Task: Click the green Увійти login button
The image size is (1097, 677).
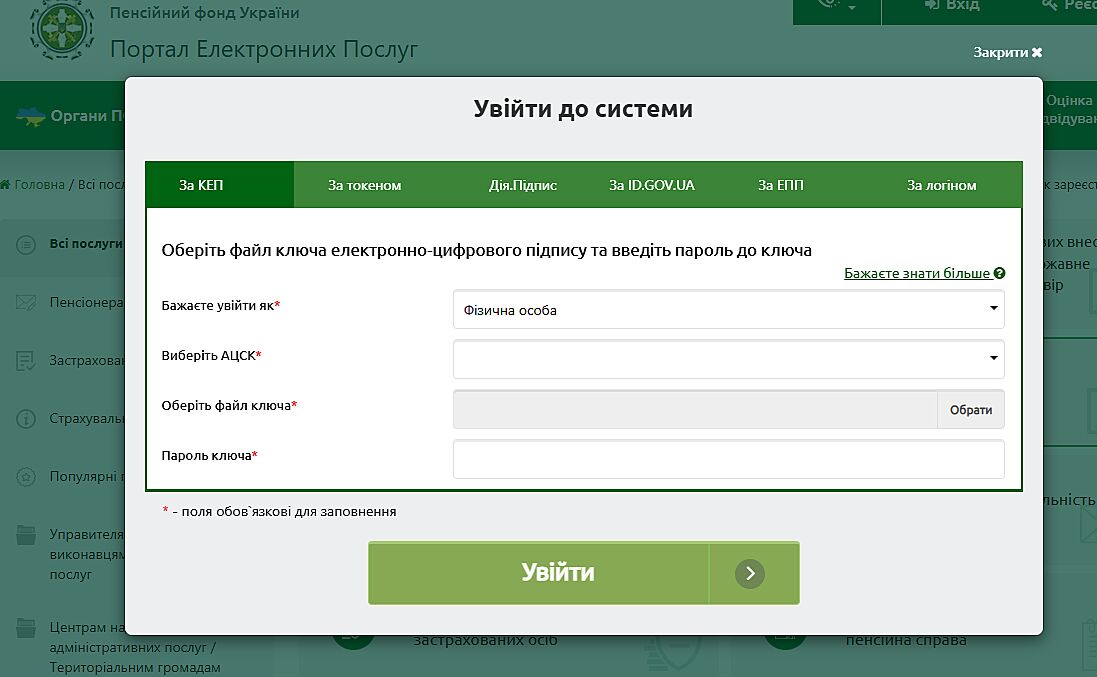Action: pyautogui.click(x=557, y=573)
